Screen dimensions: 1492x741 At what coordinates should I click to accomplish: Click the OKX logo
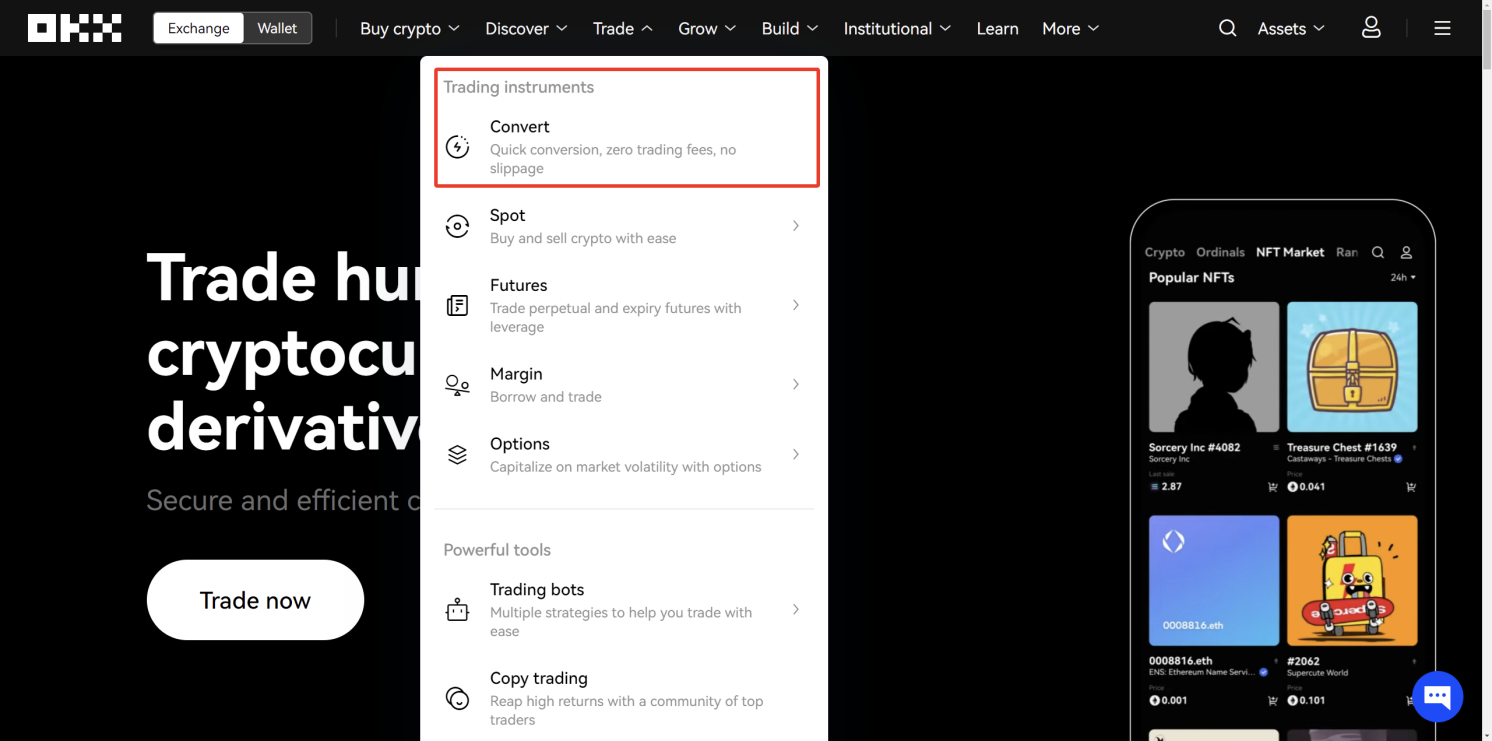point(75,28)
